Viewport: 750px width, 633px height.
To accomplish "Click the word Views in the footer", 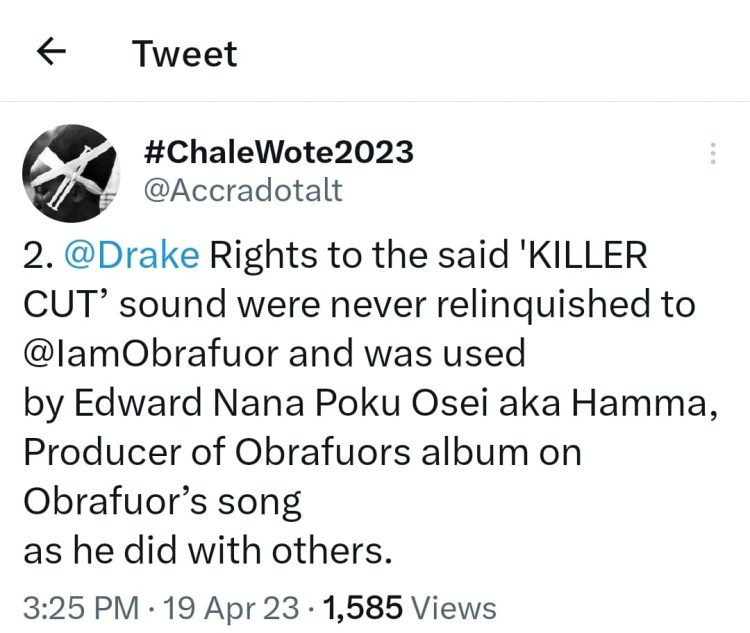I will pyautogui.click(x=454, y=607).
